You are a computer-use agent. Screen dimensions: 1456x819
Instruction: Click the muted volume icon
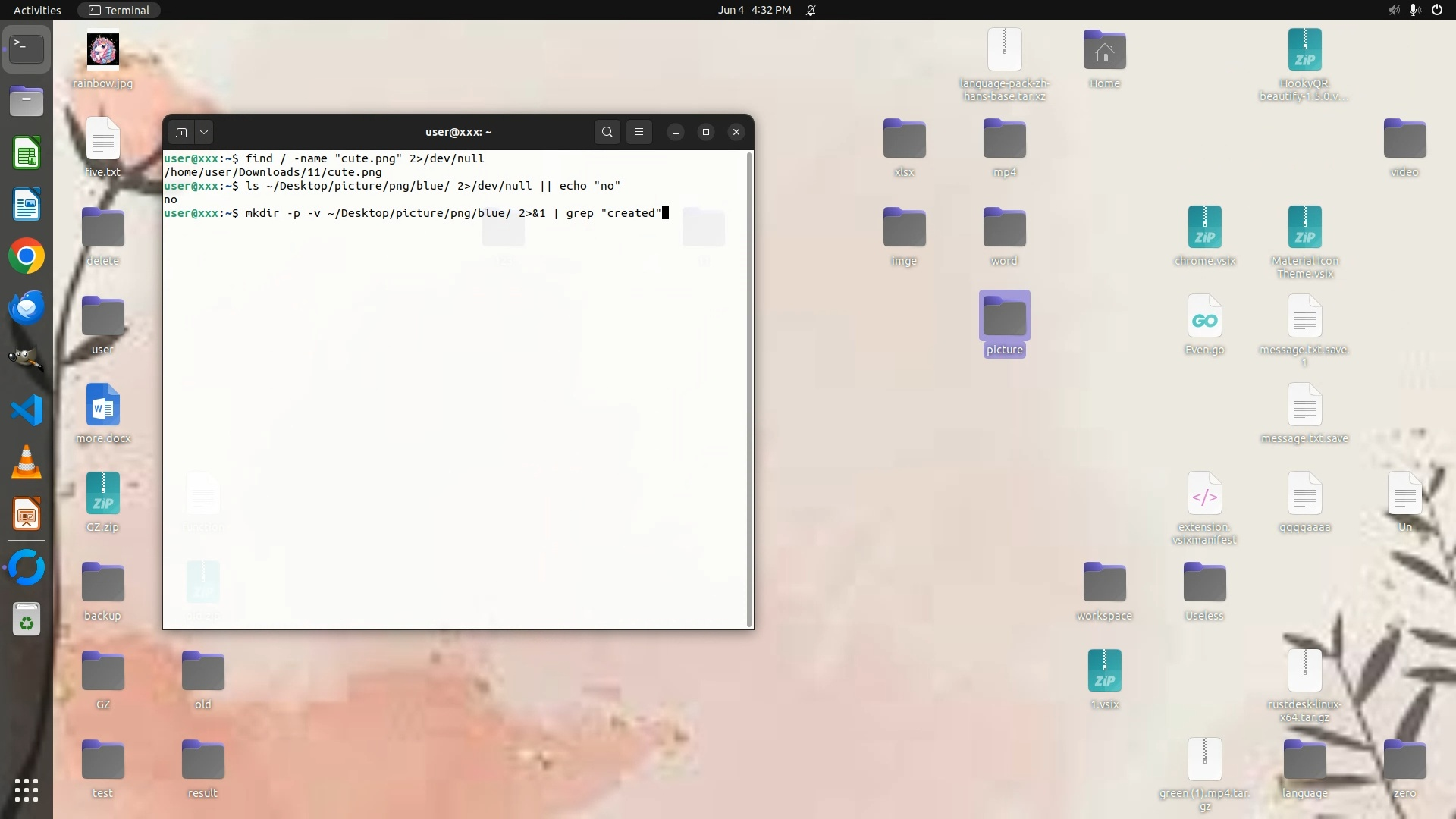tap(1394, 10)
